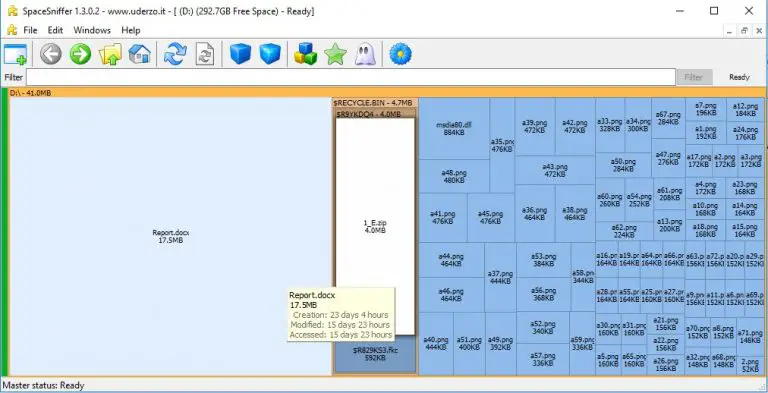
Task: Click the New View toolbar icon
Action: [15, 54]
